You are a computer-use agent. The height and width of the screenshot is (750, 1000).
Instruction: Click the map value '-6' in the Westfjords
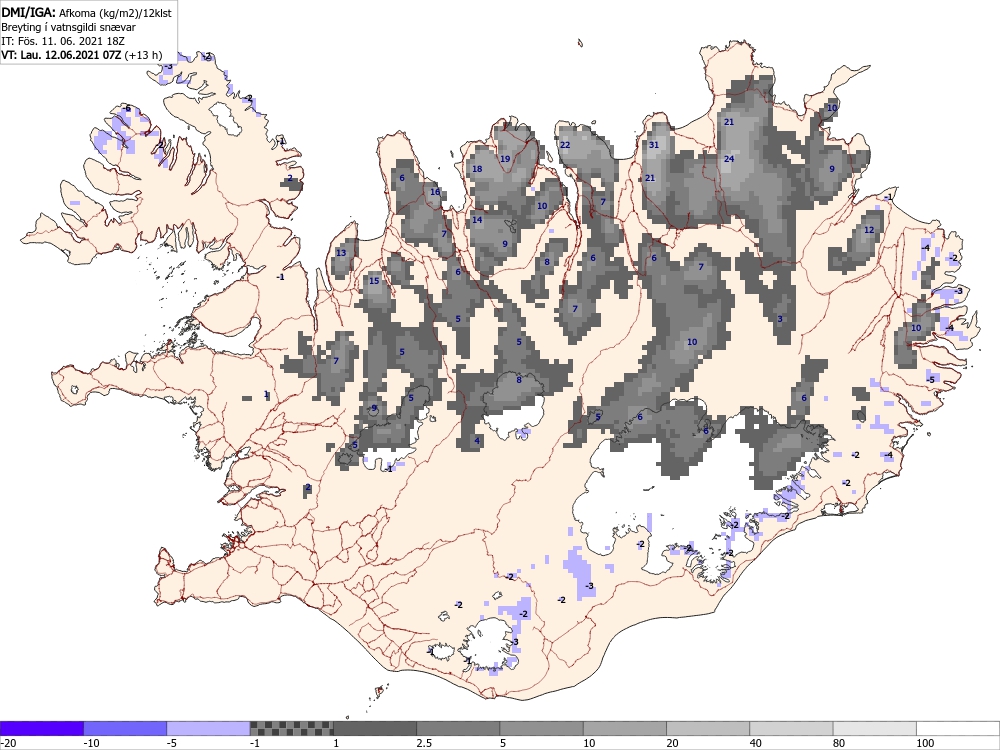[128, 108]
